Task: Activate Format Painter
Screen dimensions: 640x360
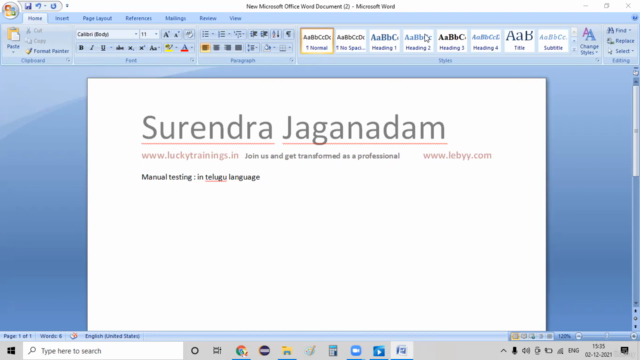Action: click(47, 51)
